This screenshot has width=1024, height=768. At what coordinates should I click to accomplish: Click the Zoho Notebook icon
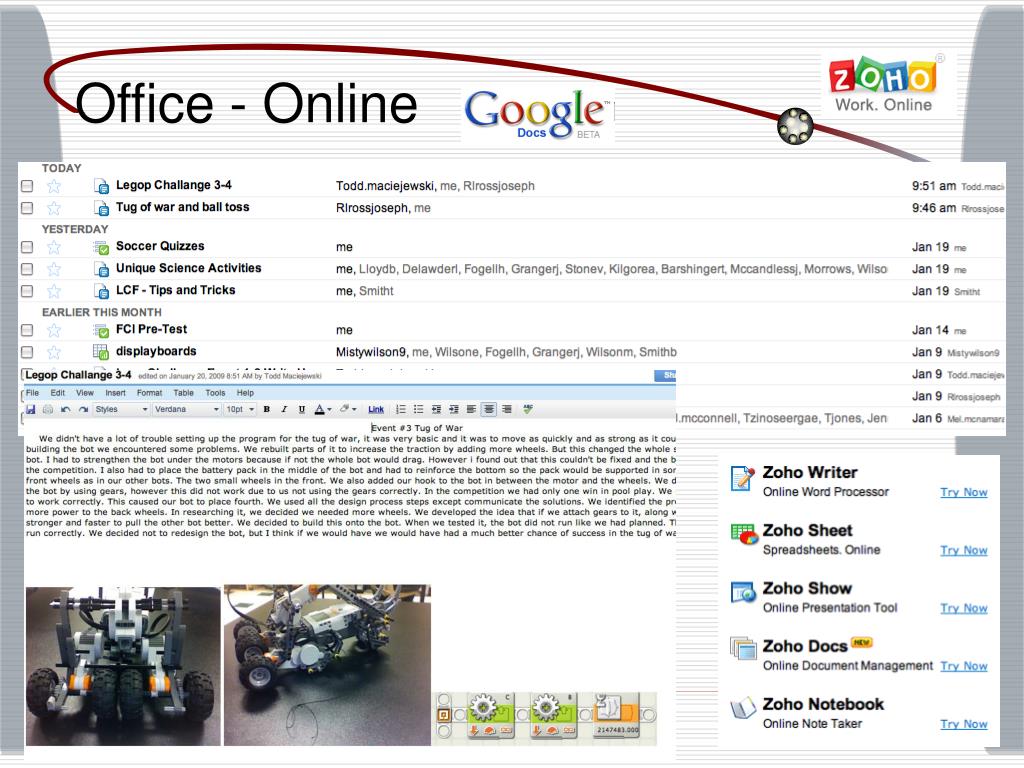(x=743, y=707)
